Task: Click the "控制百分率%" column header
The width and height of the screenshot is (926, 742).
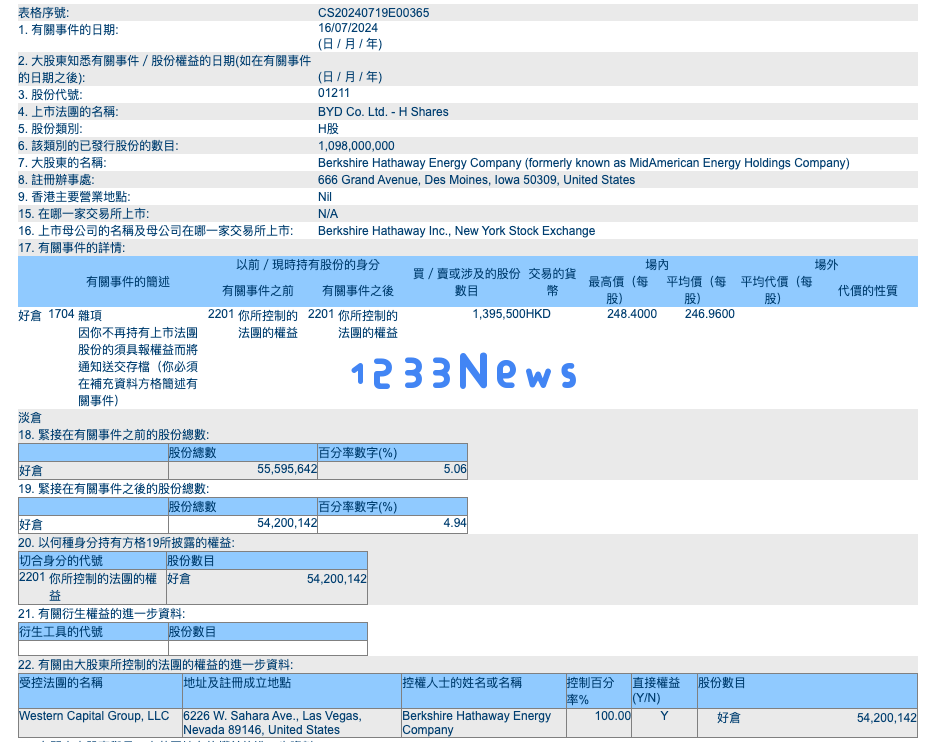Action: (x=591, y=691)
